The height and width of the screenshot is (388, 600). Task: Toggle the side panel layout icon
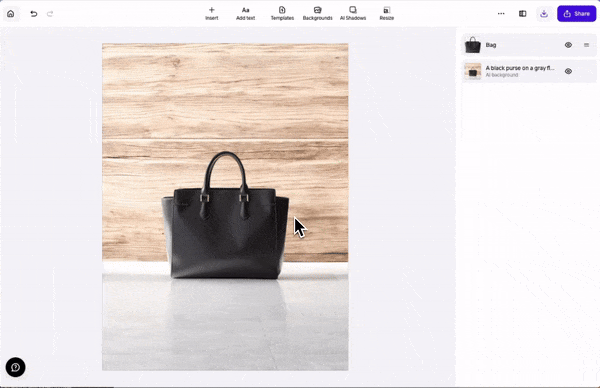tap(522, 14)
